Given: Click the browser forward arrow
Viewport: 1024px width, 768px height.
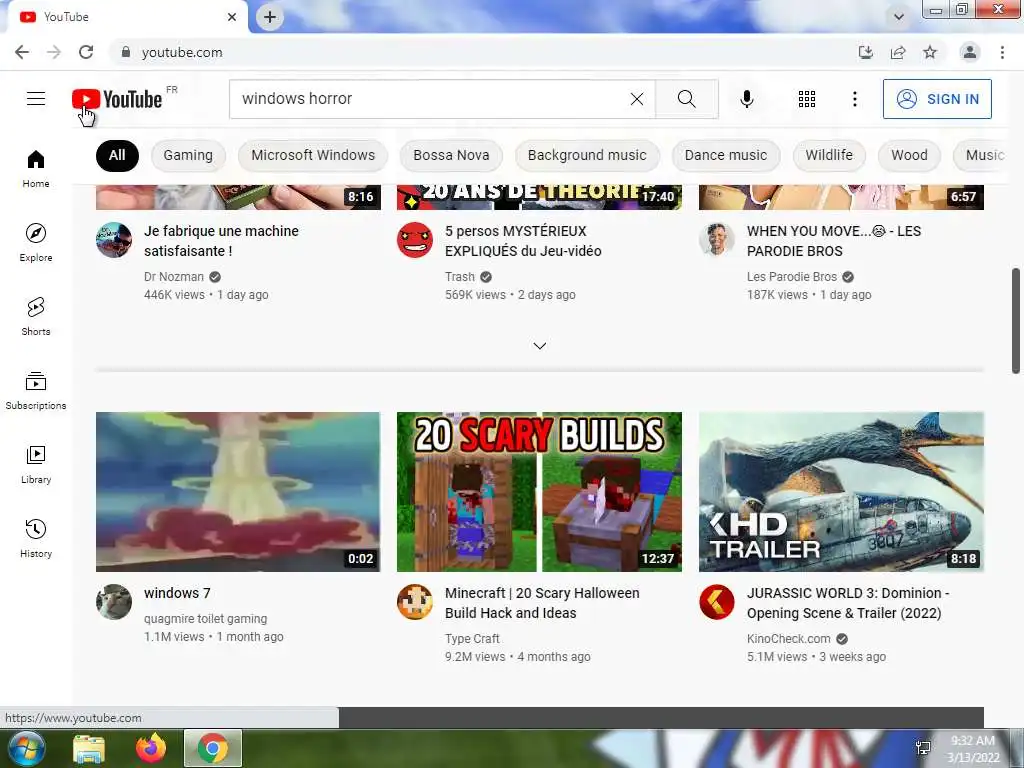Looking at the screenshot, I should click(54, 52).
